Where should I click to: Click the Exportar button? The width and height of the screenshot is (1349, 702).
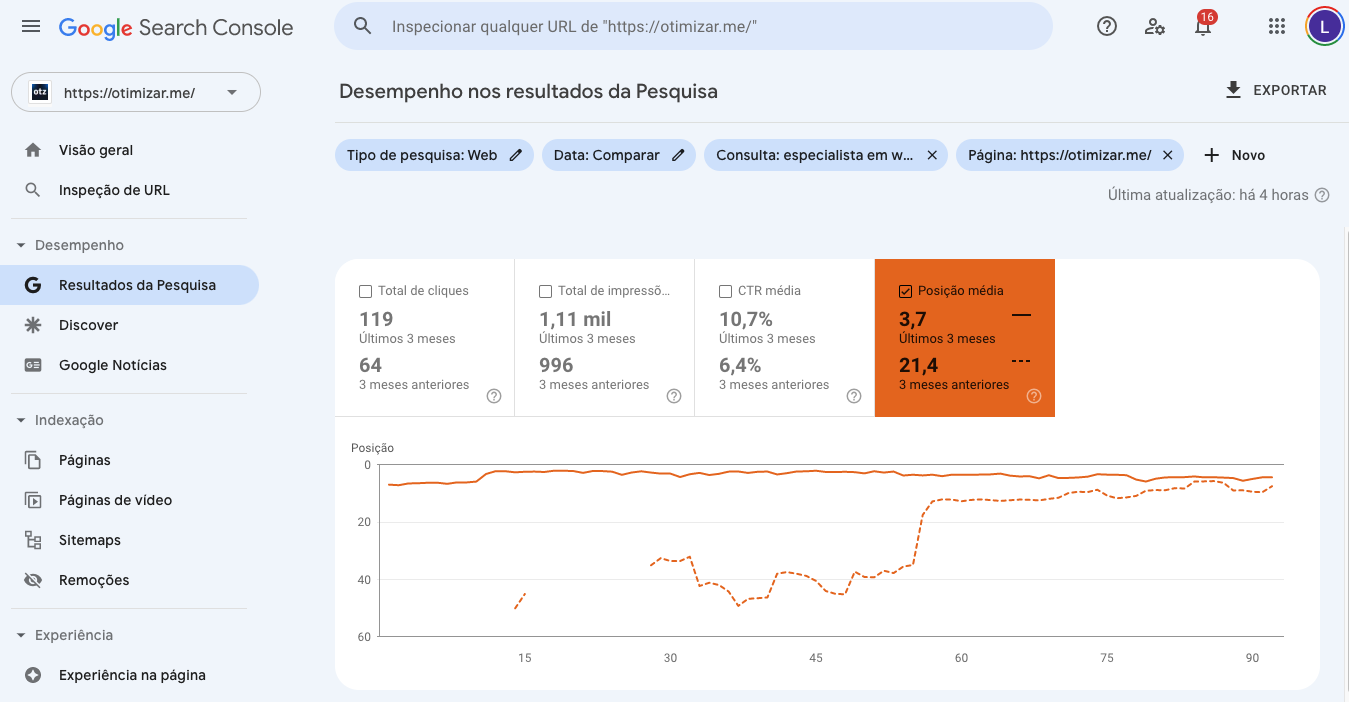click(x=1276, y=90)
